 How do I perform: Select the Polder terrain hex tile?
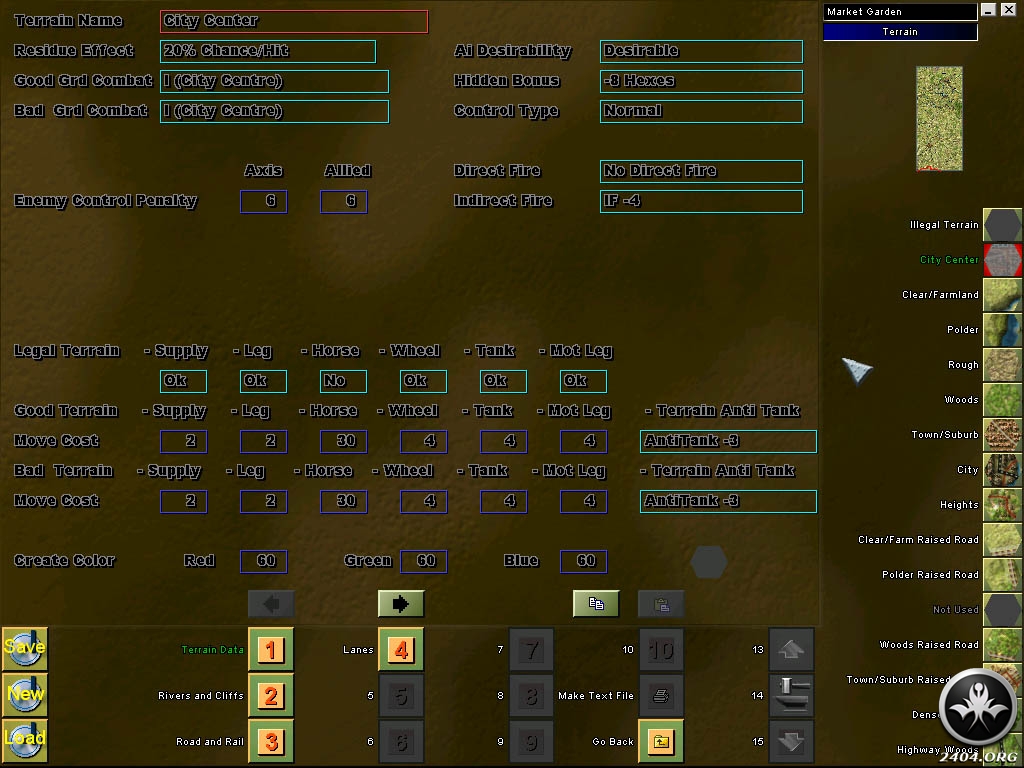tap(1002, 330)
